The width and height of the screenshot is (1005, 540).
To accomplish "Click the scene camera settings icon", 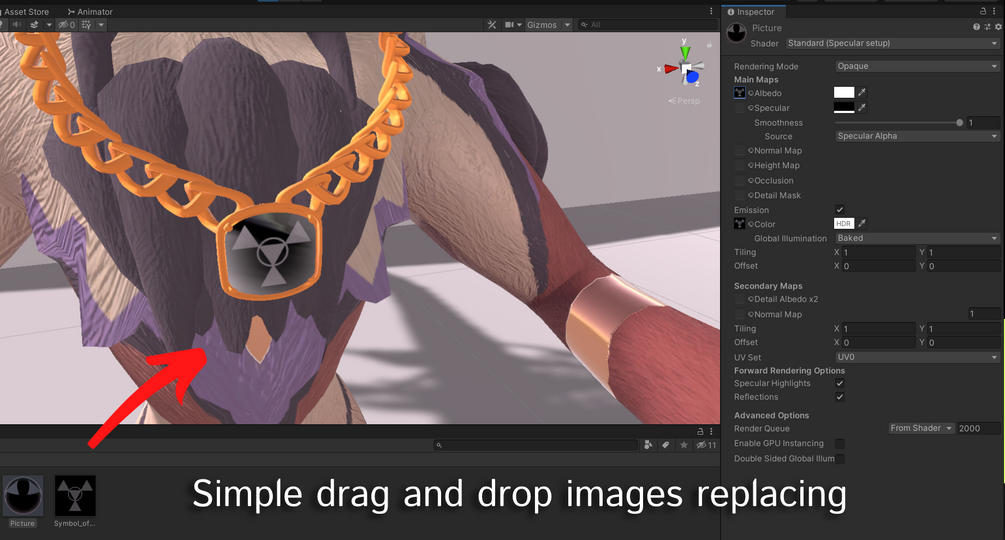I will (x=510, y=24).
